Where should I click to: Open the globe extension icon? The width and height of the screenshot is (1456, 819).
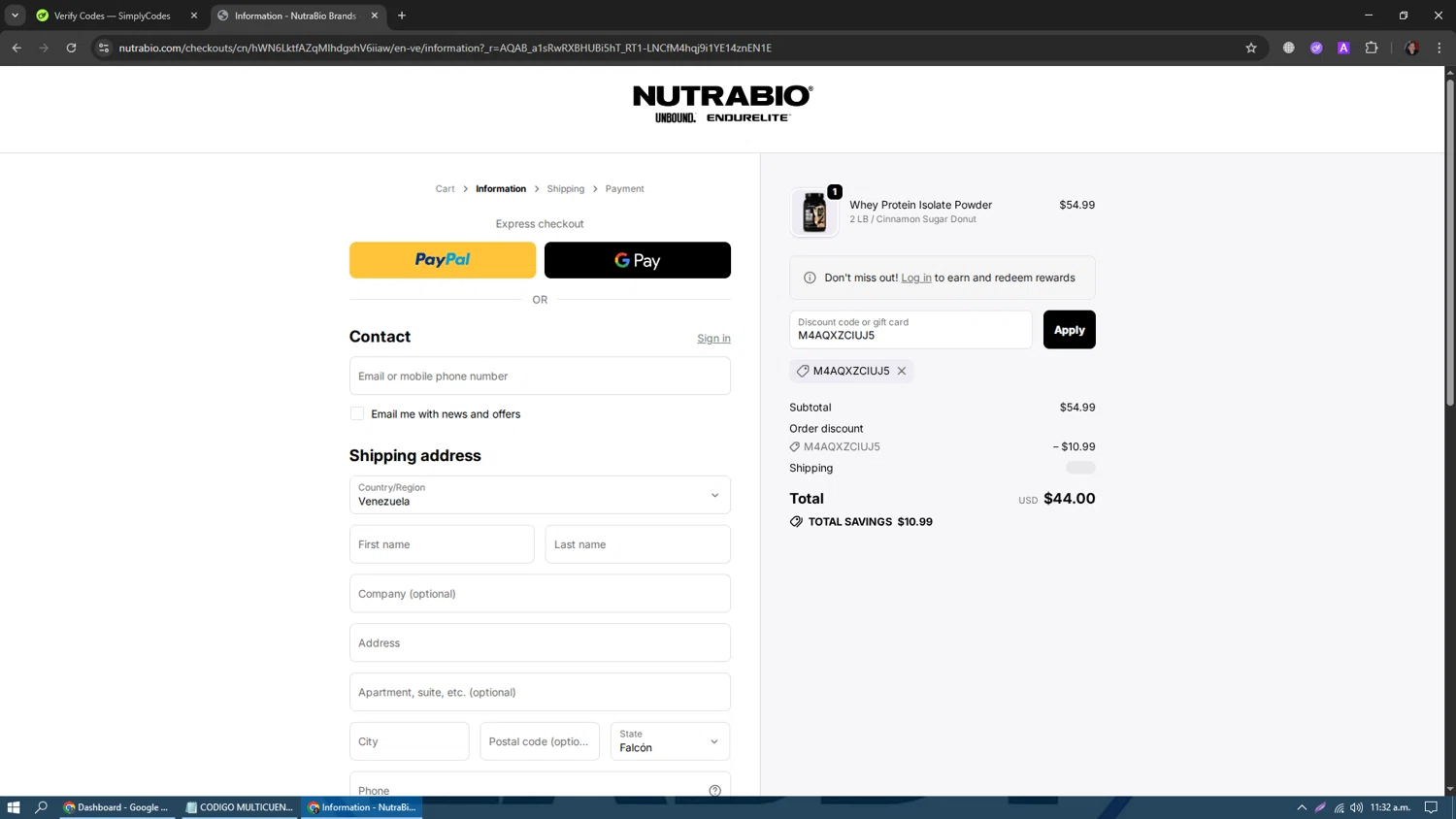(1289, 48)
